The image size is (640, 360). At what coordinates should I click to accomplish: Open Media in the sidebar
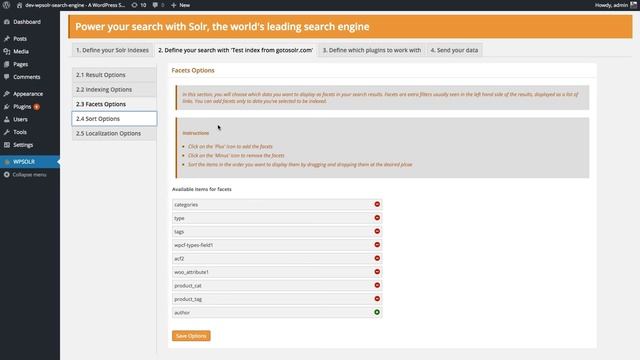[x=21, y=51]
